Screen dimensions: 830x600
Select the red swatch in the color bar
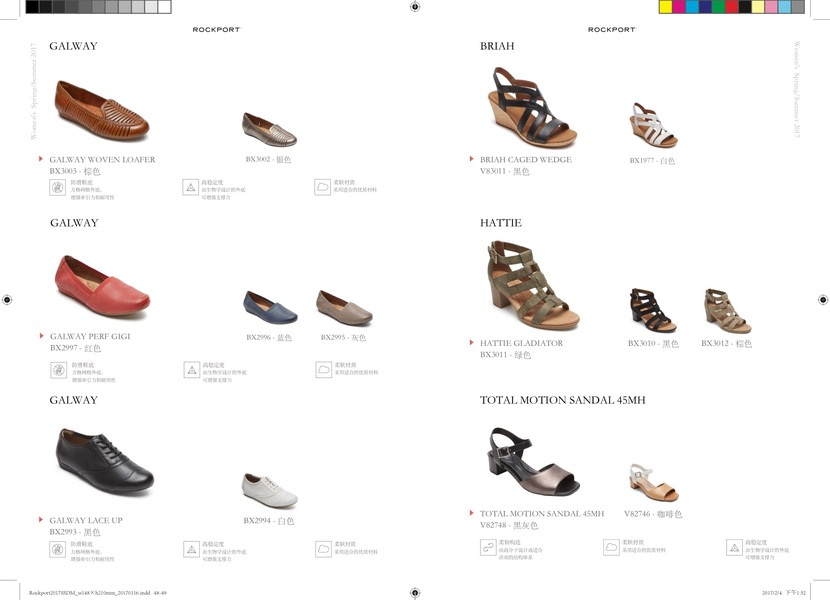[732, 7]
